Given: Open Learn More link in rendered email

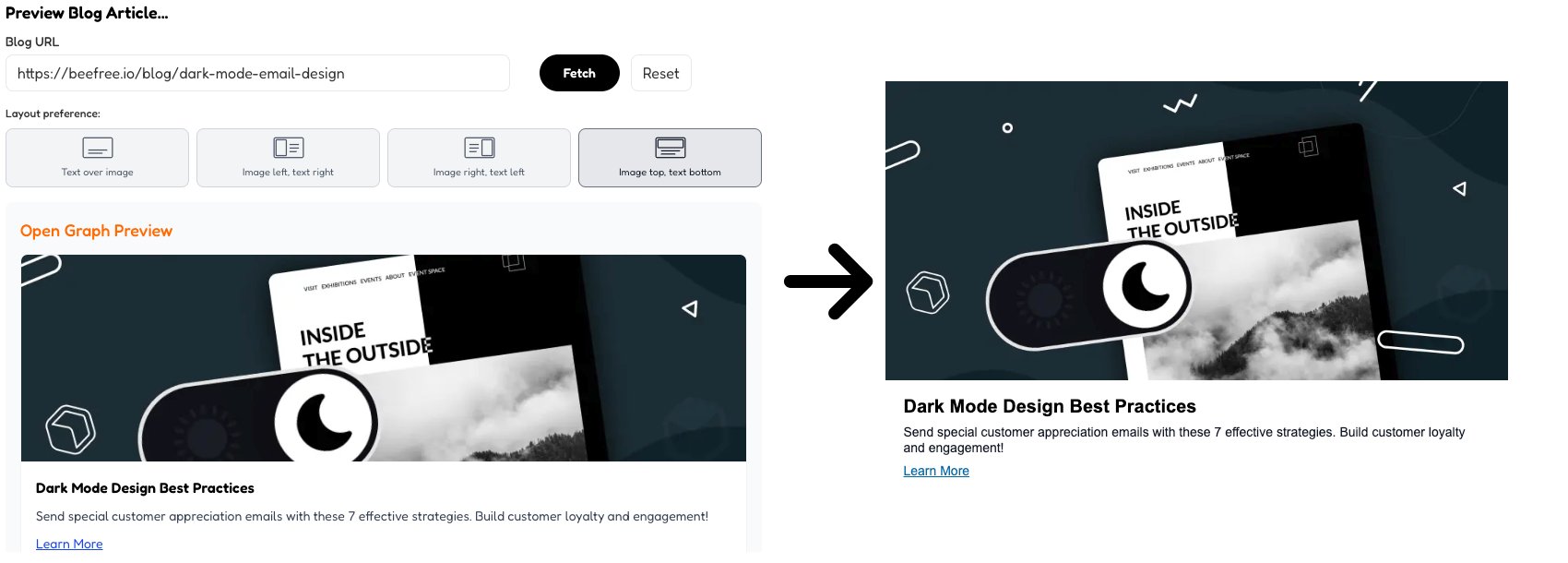Looking at the screenshot, I should click(x=936, y=471).
